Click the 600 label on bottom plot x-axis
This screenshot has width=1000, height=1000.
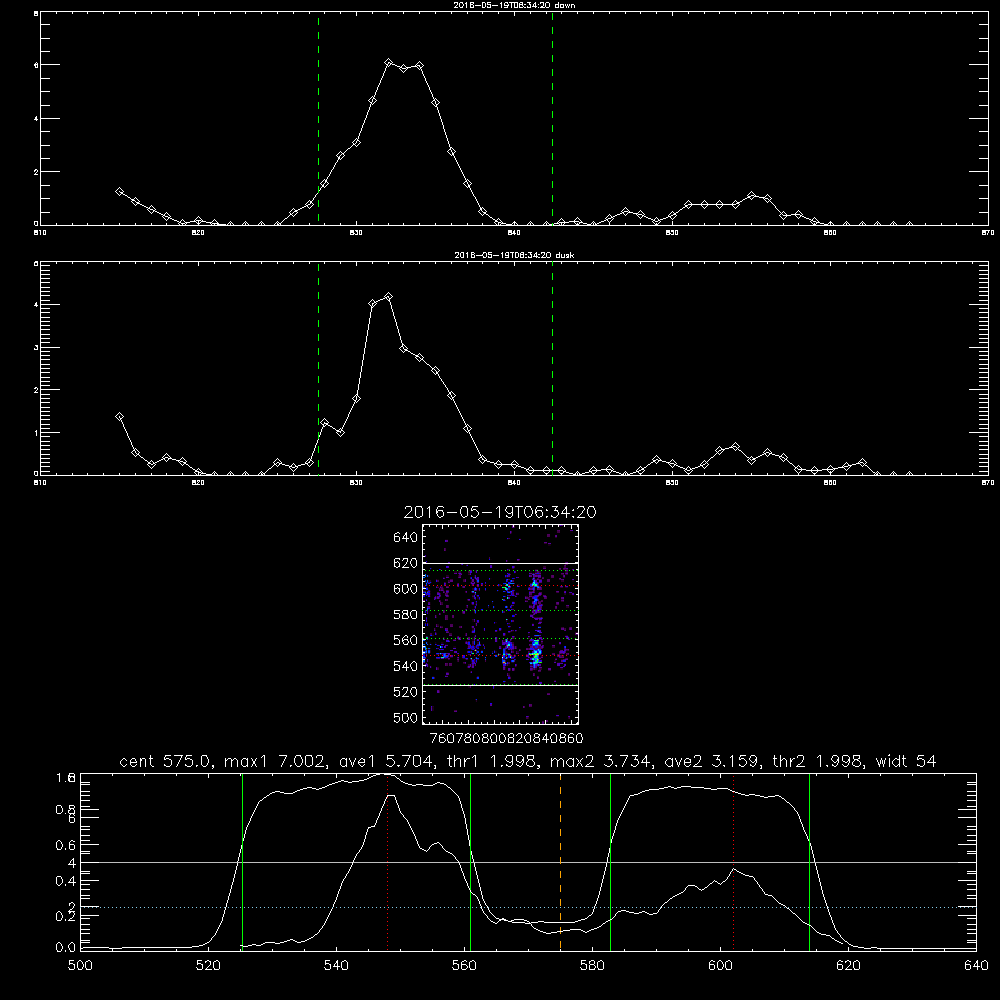click(721, 966)
